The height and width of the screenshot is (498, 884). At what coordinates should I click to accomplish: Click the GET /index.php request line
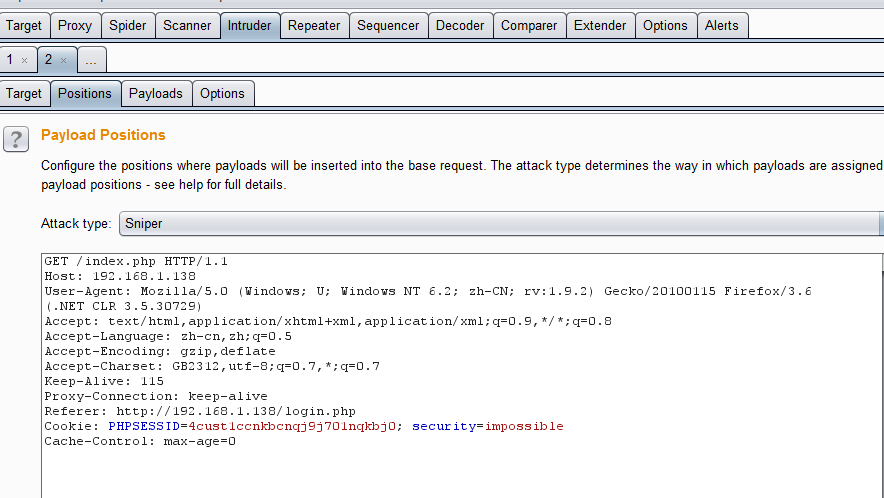[x=136, y=262]
